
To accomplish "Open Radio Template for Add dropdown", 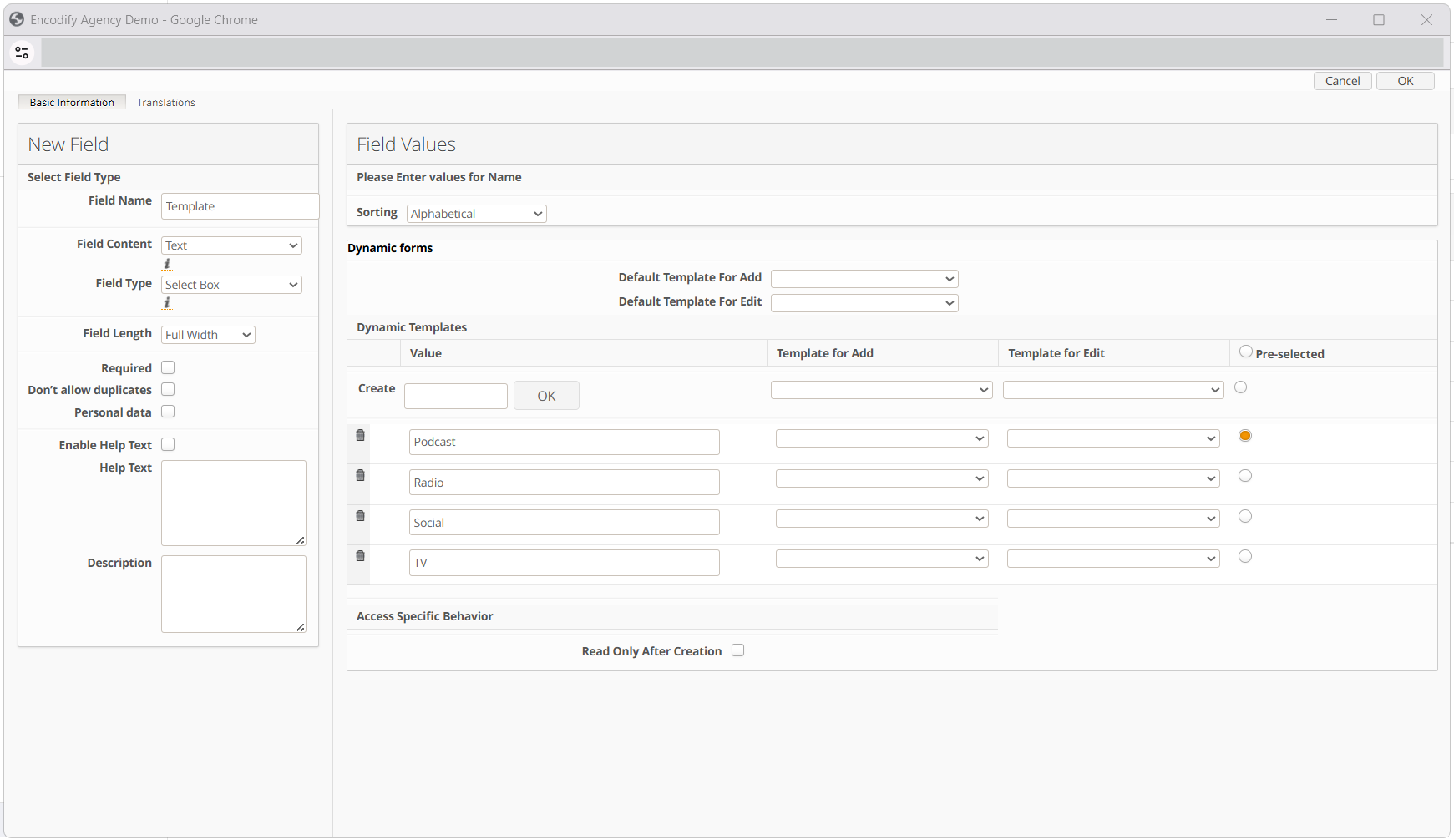I will [882, 478].
